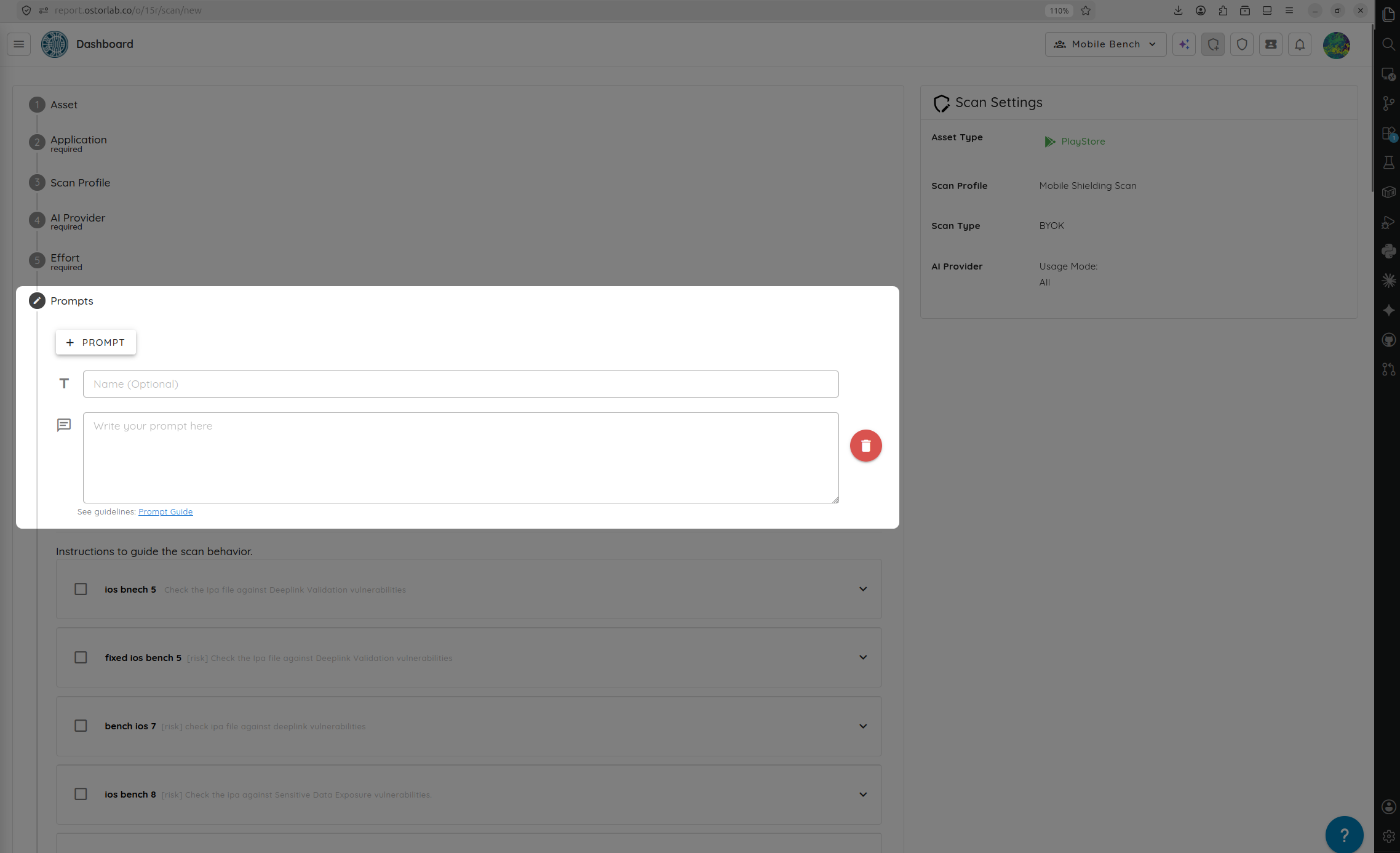This screenshot has width=1400, height=853.
Task: Delete the prompt with red trash button
Action: (x=866, y=446)
